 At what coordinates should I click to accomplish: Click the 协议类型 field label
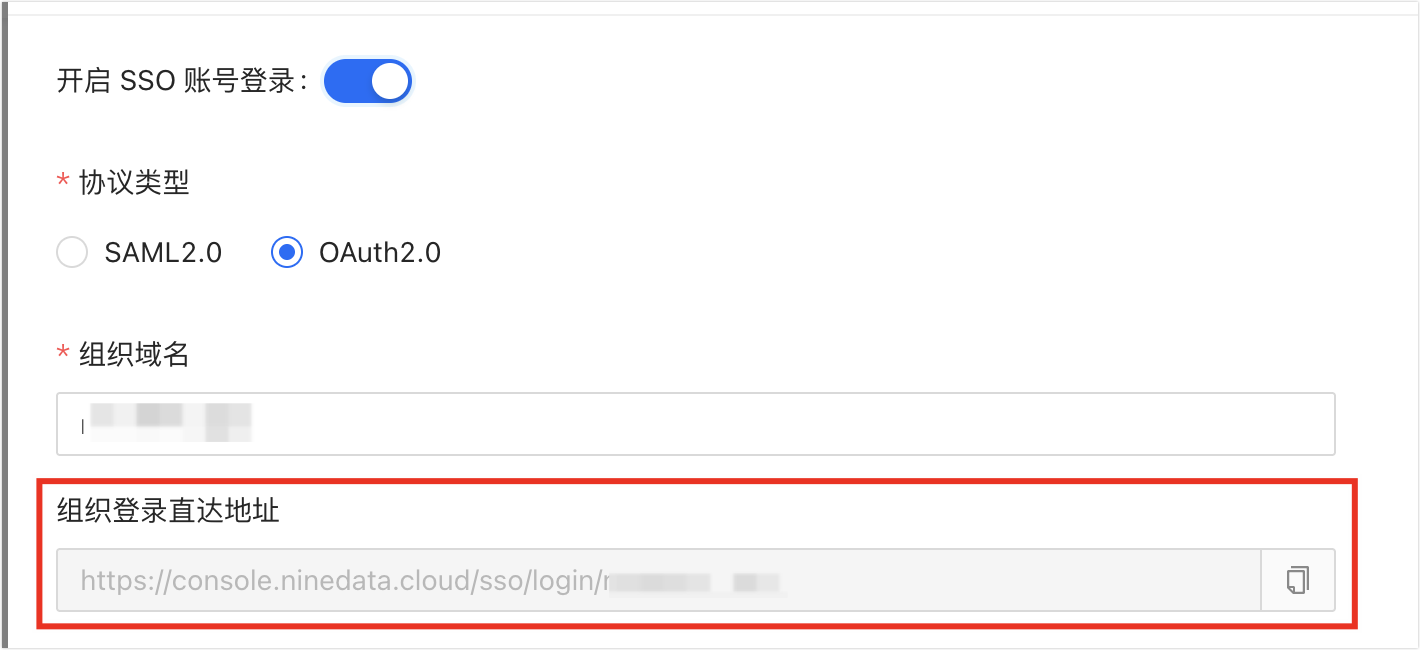pyautogui.click(x=134, y=183)
